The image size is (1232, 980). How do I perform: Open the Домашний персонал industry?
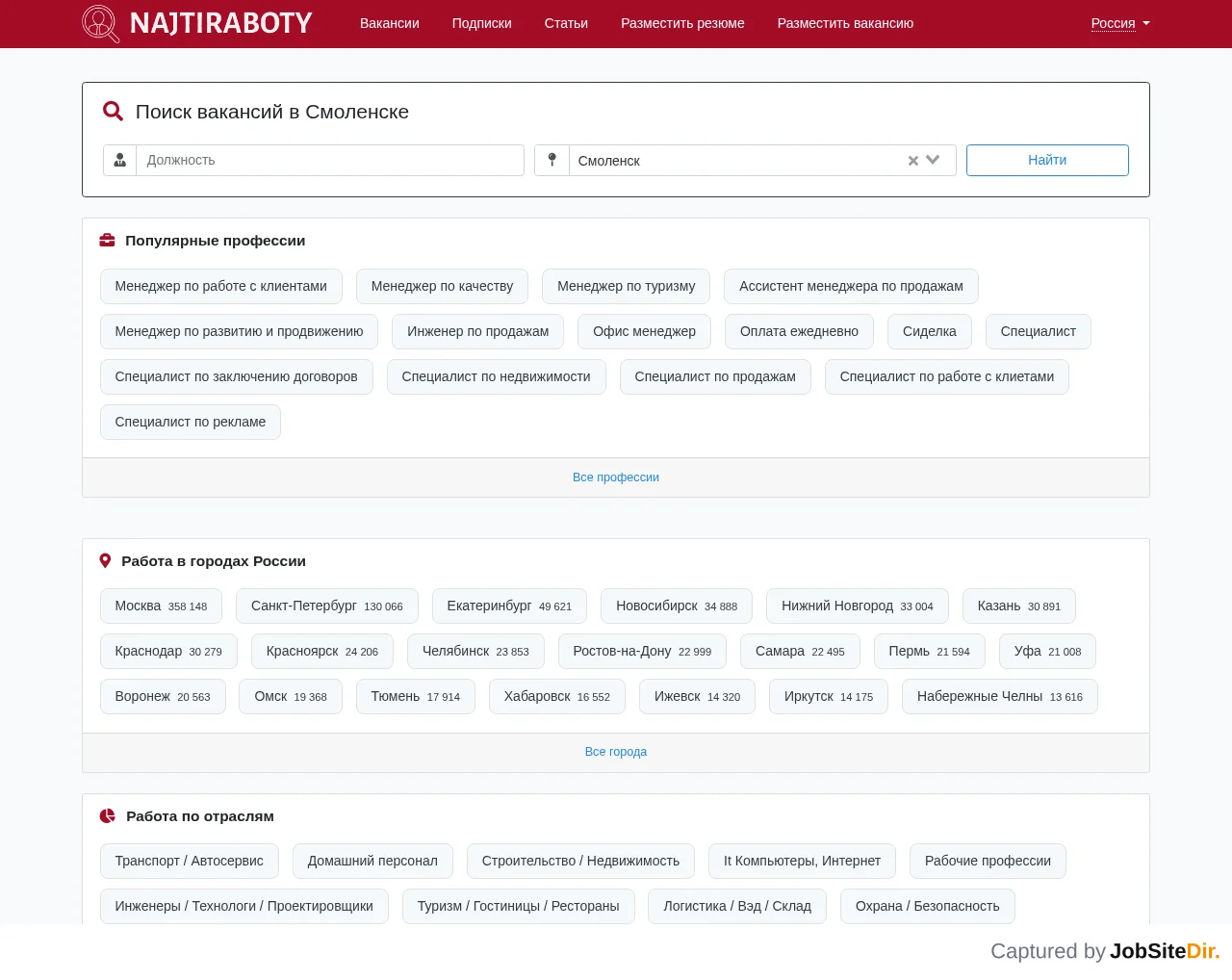tap(372, 861)
